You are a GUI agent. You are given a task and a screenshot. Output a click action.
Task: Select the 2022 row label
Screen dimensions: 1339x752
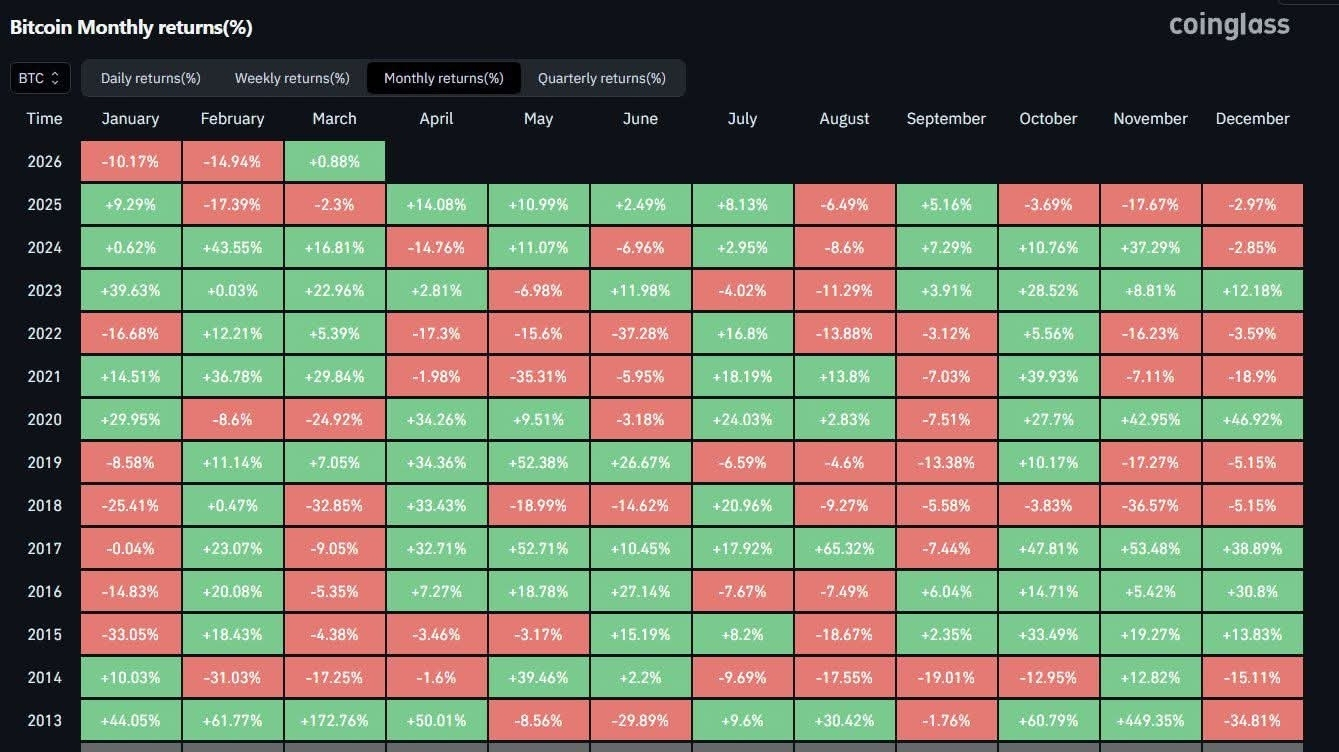pyautogui.click(x=44, y=333)
